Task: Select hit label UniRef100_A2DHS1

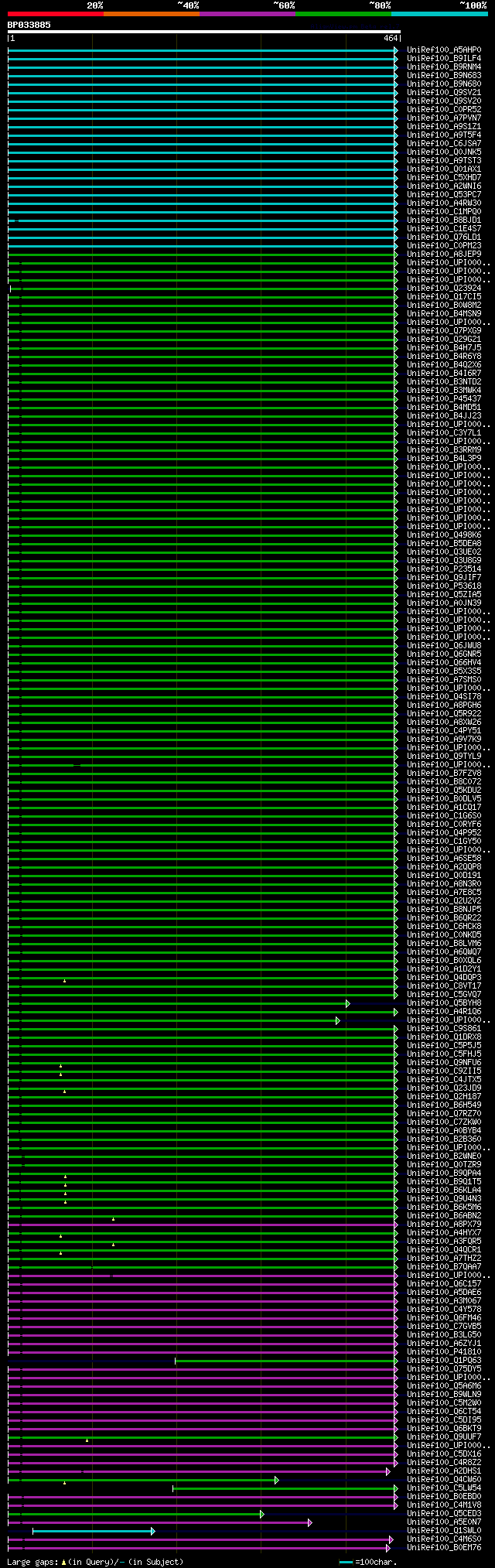Action: pyautogui.click(x=444, y=1471)
